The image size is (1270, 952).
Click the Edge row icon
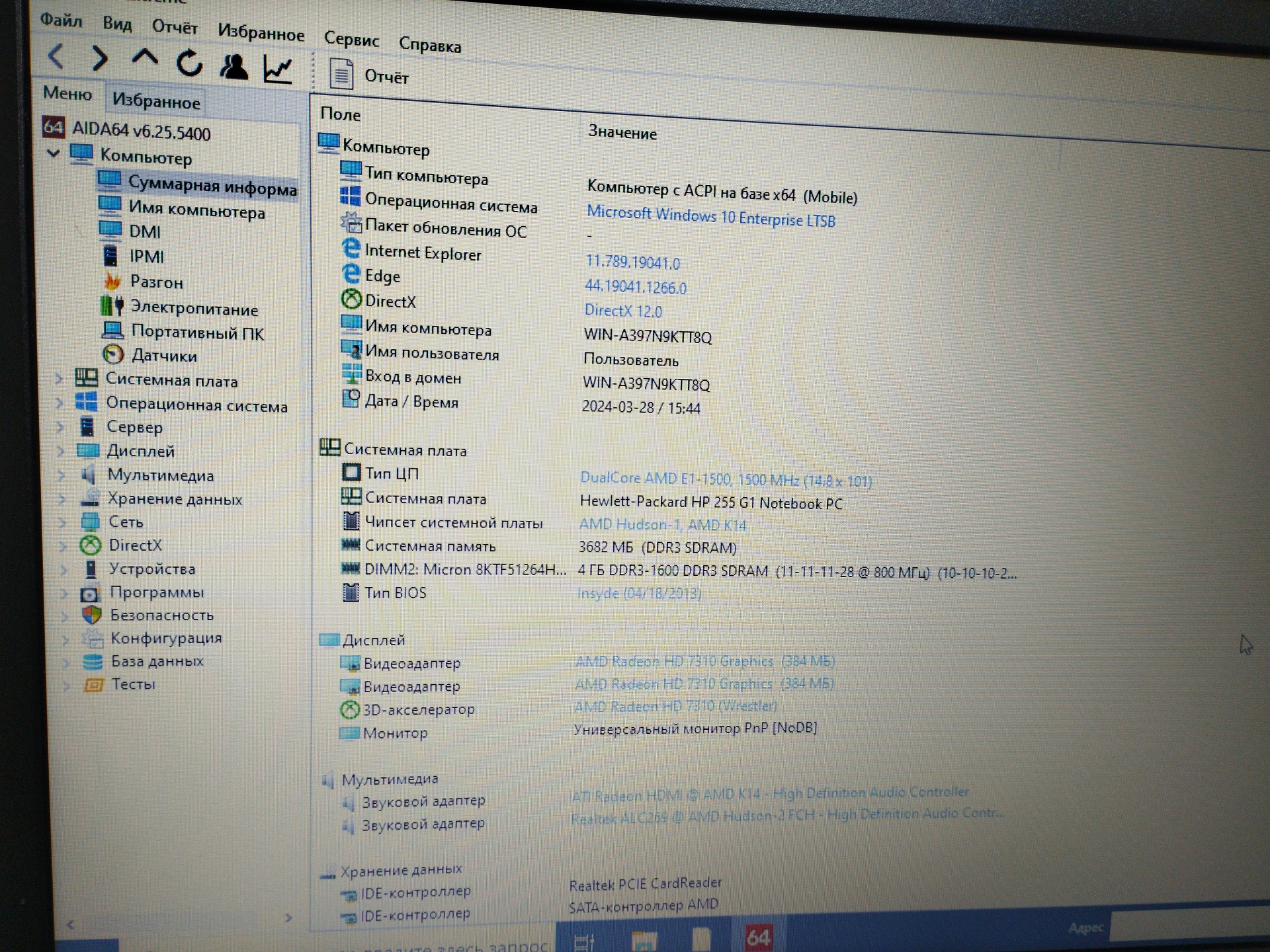click(x=351, y=273)
